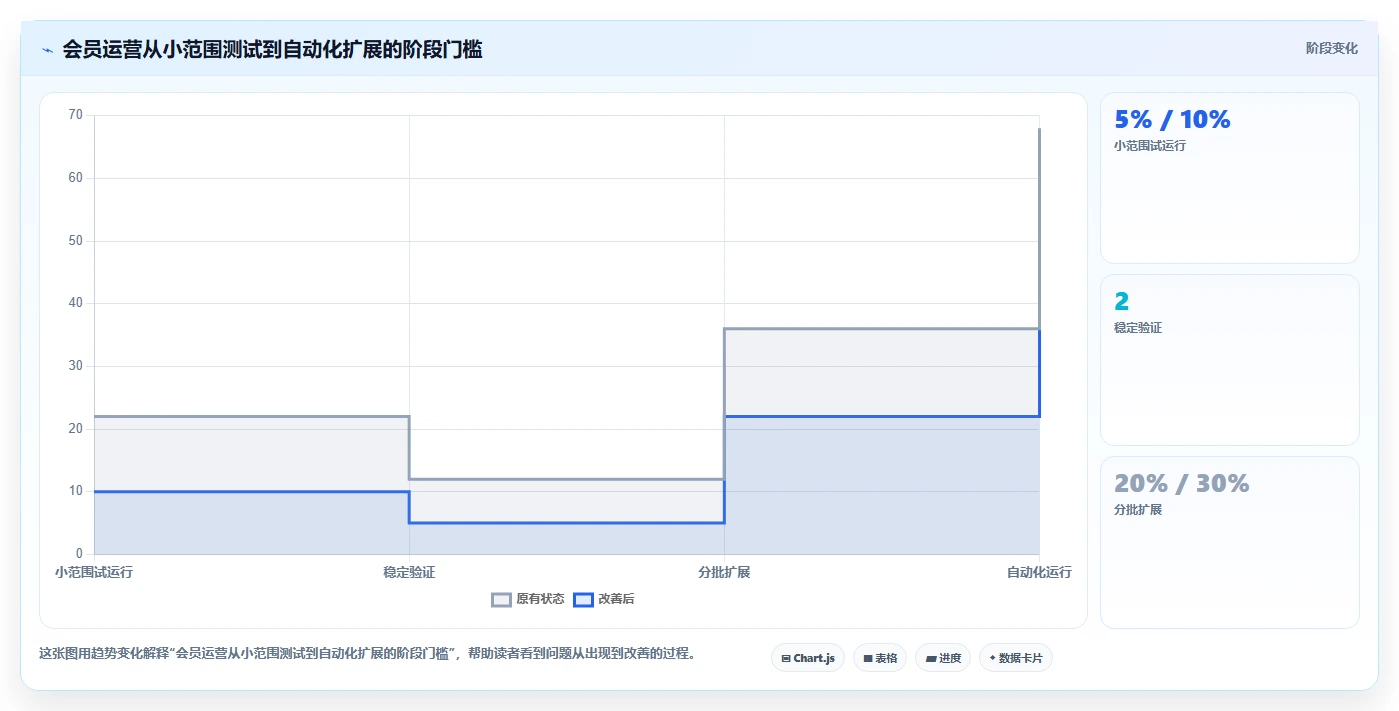Click the 60 y-axis tick label
This screenshot has width=1399, height=711.
point(76,178)
